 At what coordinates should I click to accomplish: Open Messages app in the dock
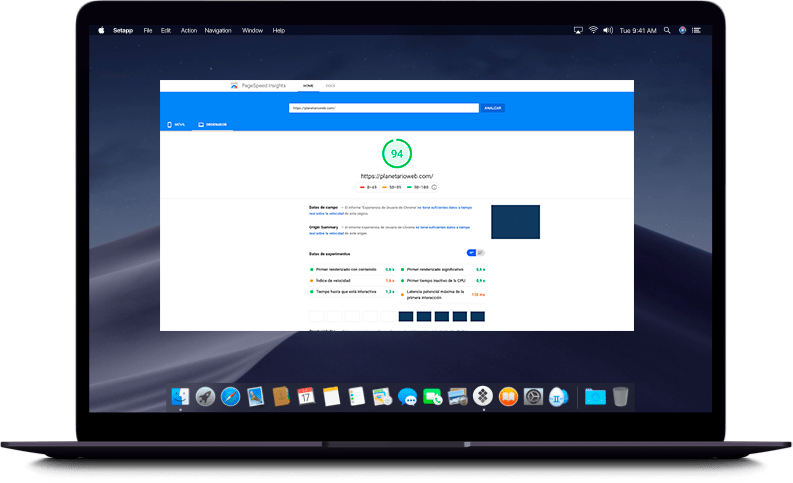pos(407,396)
